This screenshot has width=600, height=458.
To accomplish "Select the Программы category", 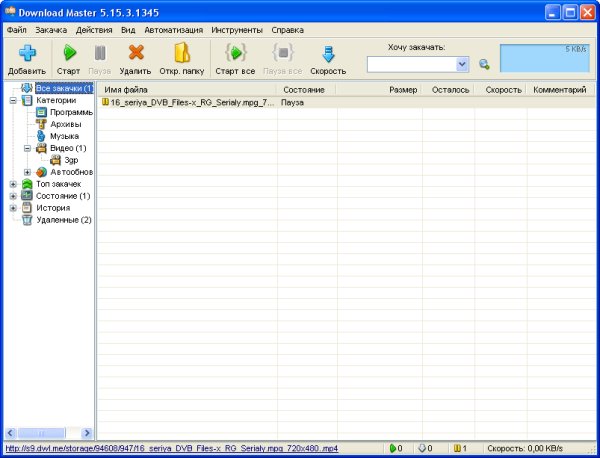I will point(71,112).
